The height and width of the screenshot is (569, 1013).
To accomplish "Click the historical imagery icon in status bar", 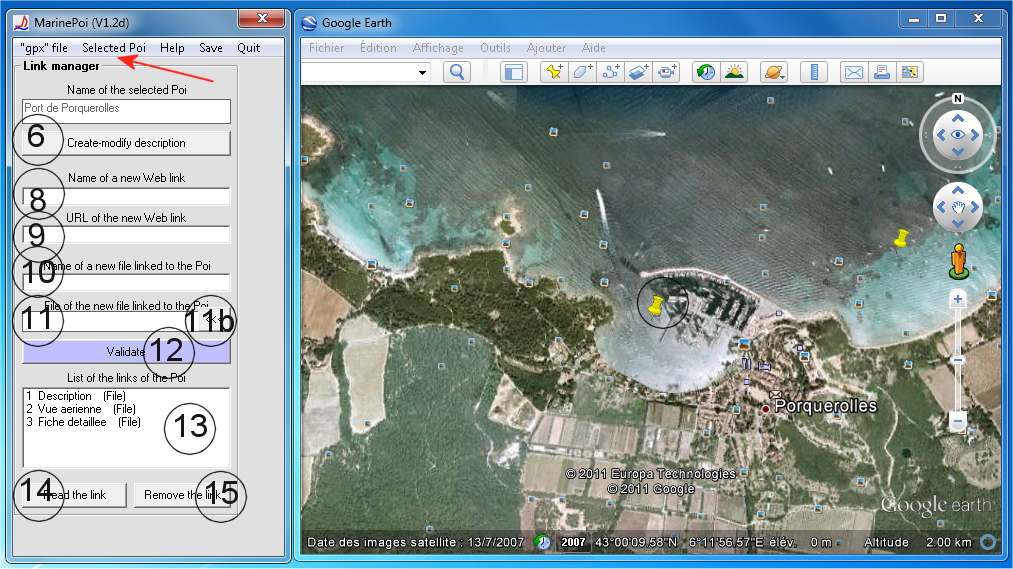I will coord(543,542).
